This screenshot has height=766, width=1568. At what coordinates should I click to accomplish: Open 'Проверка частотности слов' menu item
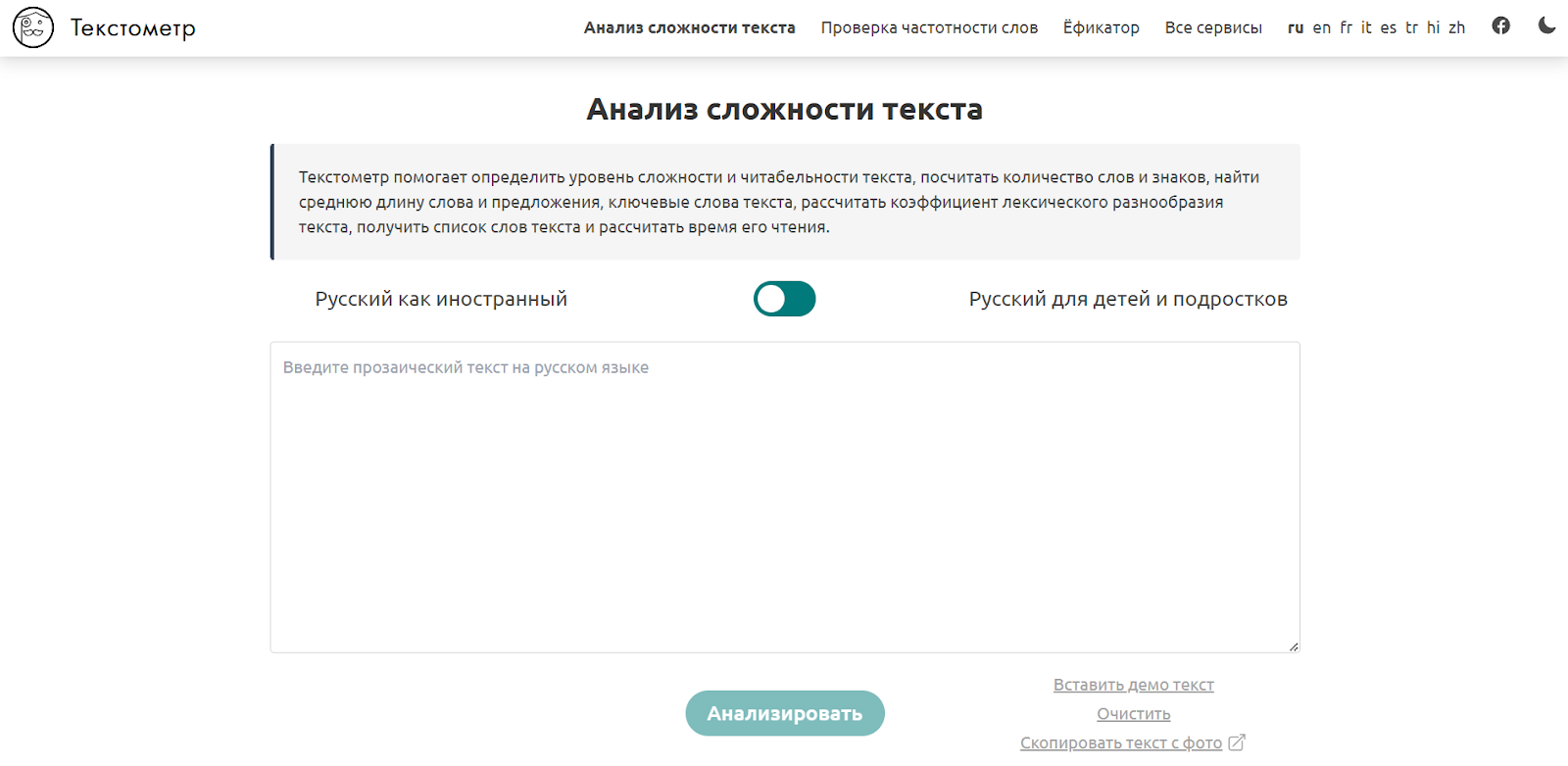pyautogui.click(x=929, y=28)
